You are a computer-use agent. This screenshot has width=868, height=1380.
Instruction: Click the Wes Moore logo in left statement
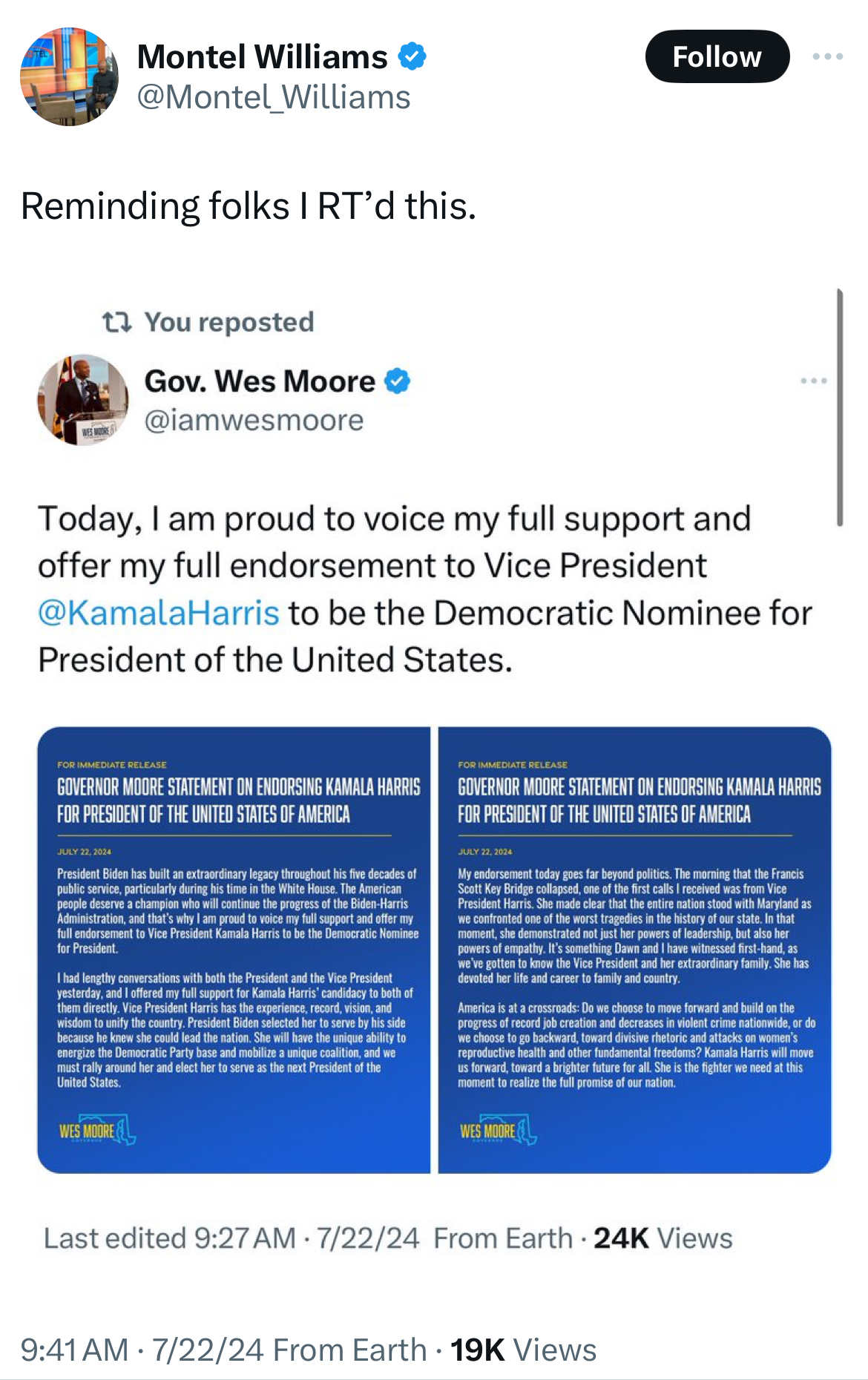coord(97,1130)
